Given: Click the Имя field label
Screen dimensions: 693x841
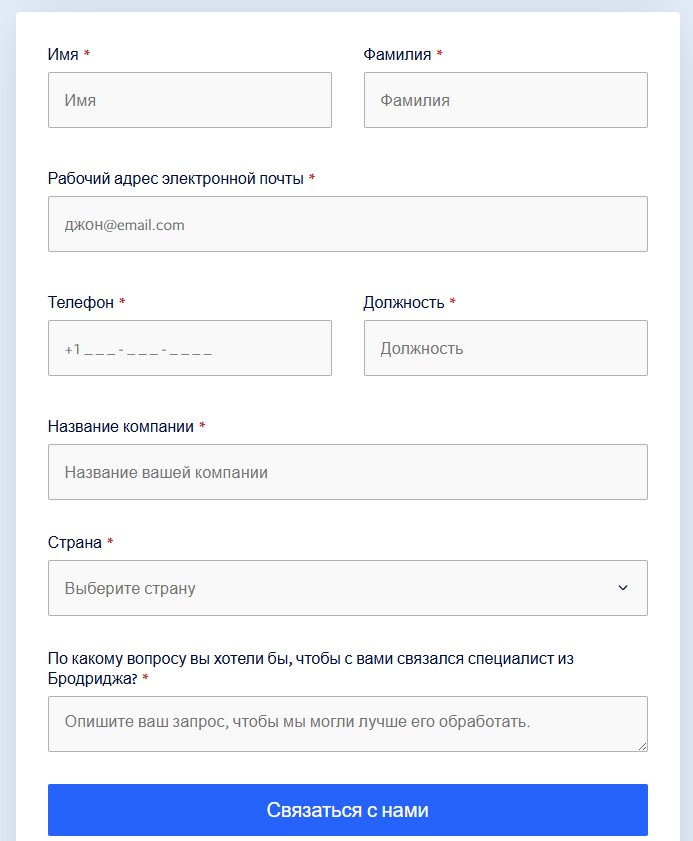Looking at the screenshot, I should pyautogui.click(x=63, y=54).
